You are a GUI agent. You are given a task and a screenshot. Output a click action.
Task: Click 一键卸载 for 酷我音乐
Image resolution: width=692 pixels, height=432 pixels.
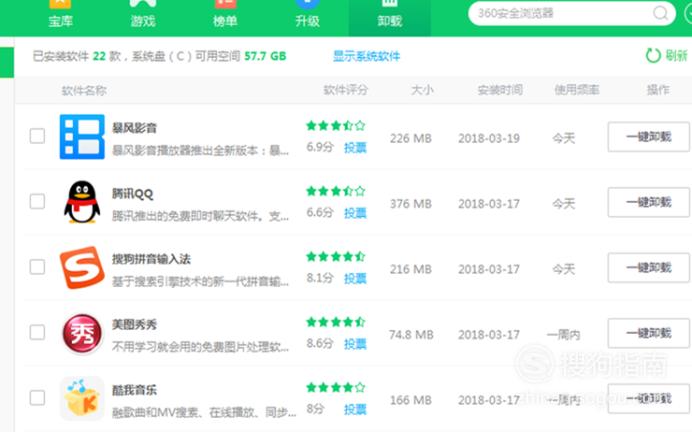(x=648, y=398)
